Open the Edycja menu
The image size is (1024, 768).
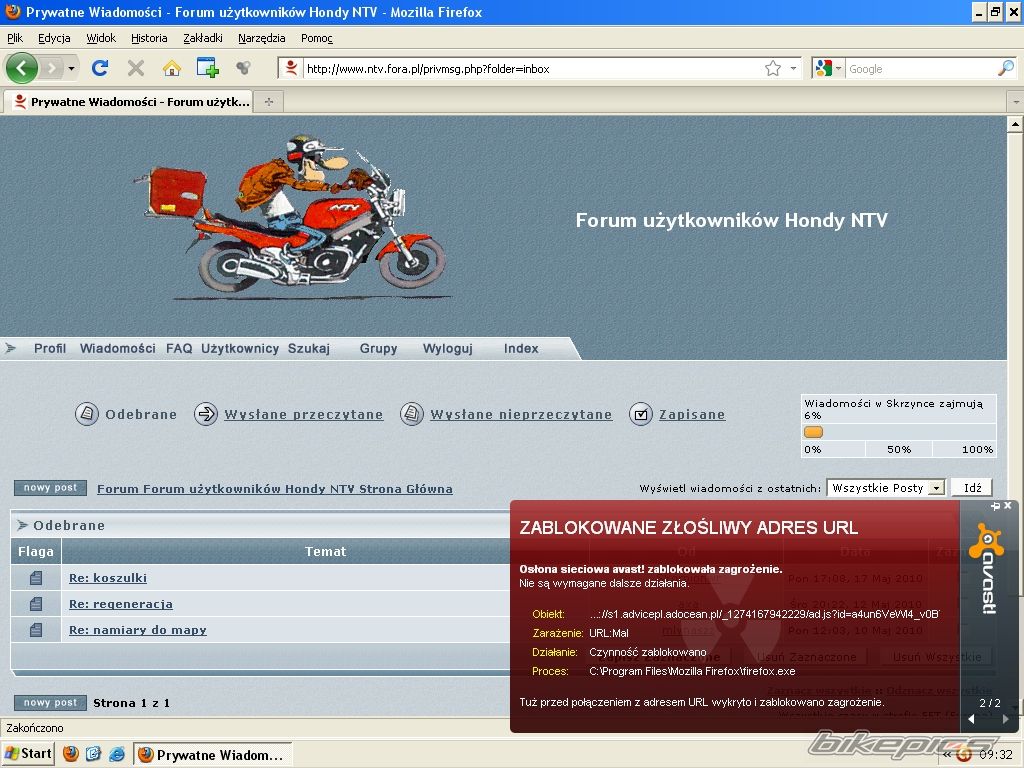(54, 38)
